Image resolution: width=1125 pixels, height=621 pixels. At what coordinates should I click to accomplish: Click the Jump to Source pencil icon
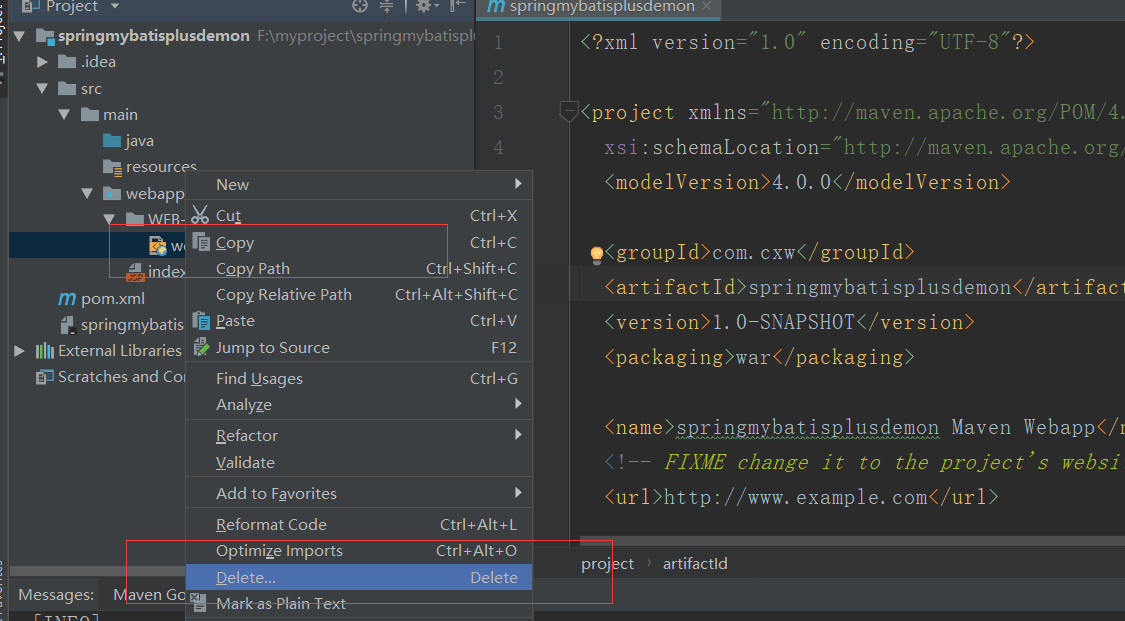pyautogui.click(x=202, y=347)
